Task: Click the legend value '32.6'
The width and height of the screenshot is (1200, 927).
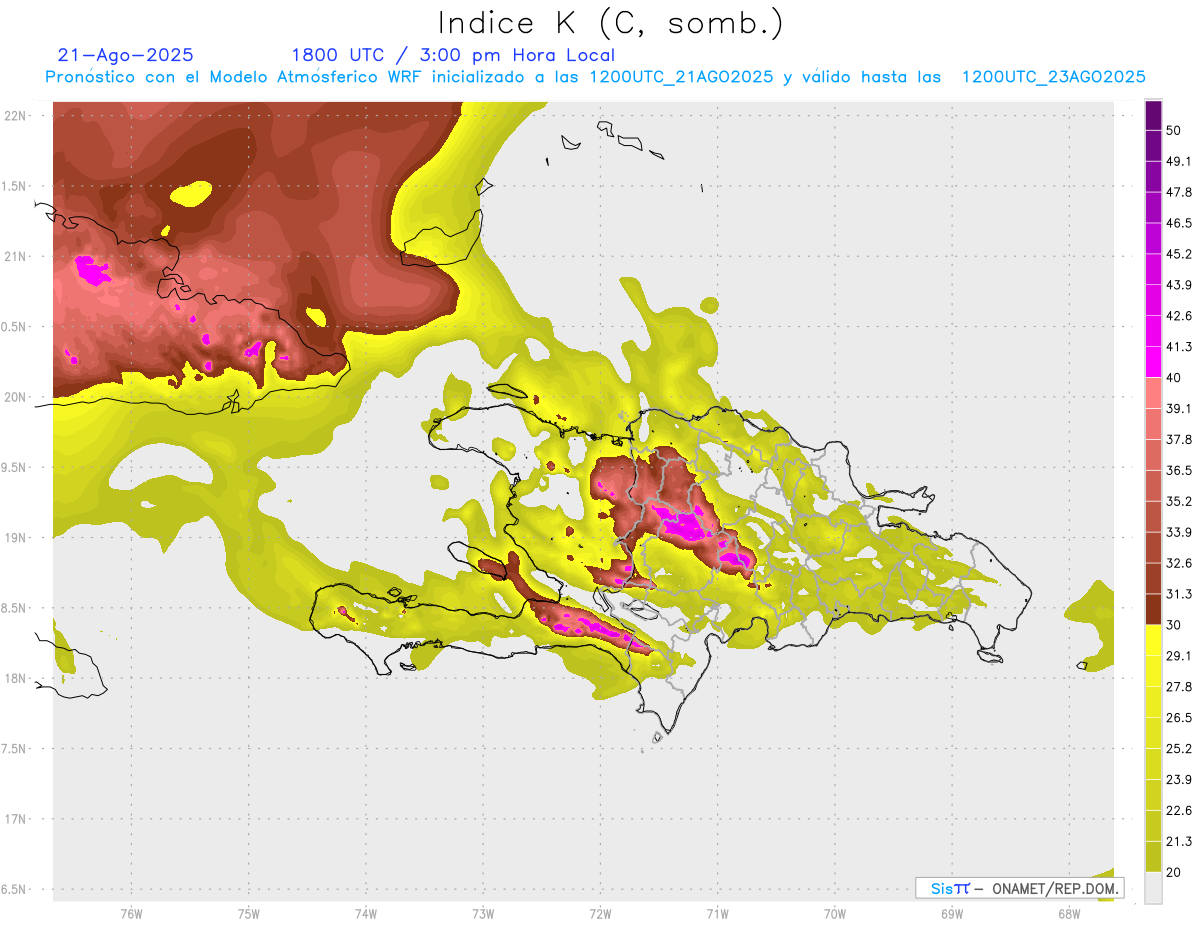Action: [1178, 563]
